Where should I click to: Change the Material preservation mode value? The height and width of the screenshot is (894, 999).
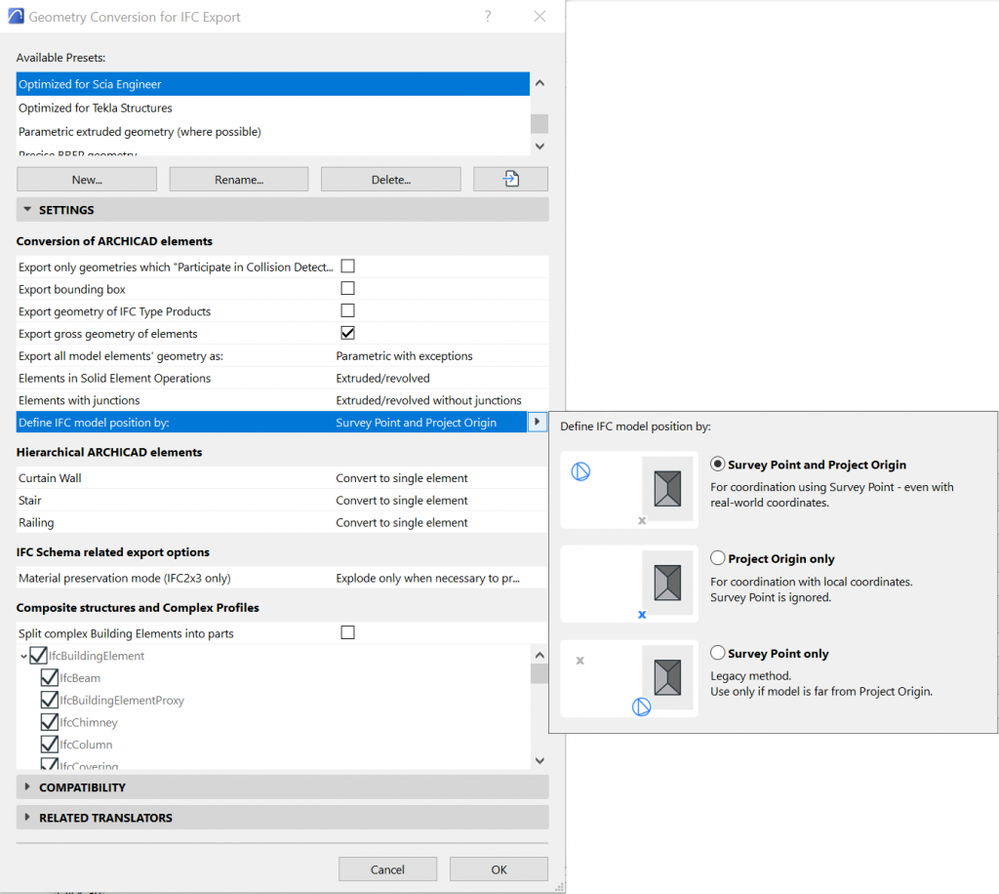click(x=428, y=579)
